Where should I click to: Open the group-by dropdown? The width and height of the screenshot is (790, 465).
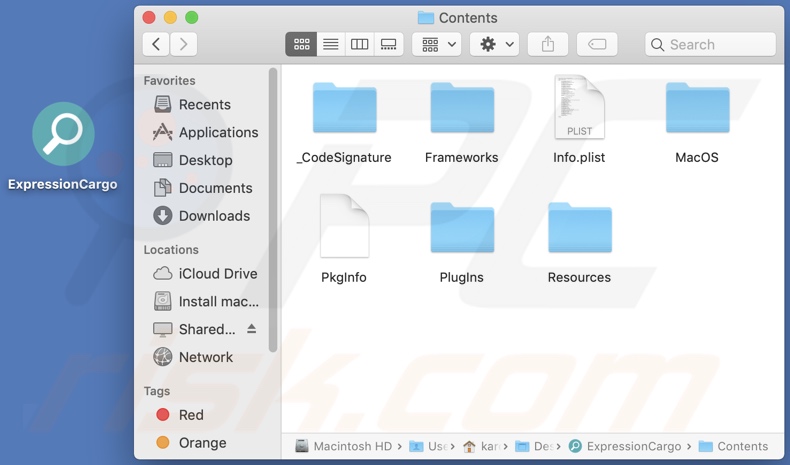437,44
